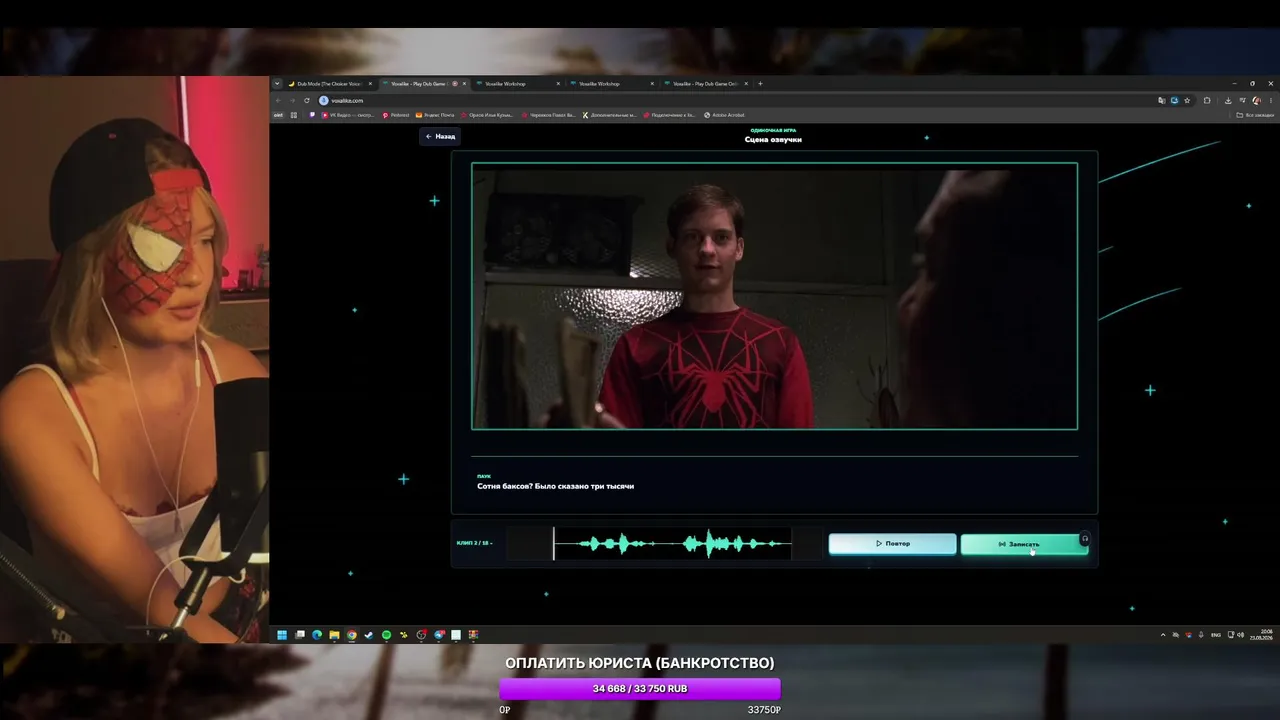Image resolution: width=1280 pixels, height=720 pixels.
Task: Switch to the Dub Mode browser tab
Action: pyautogui.click(x=329, y=84)
